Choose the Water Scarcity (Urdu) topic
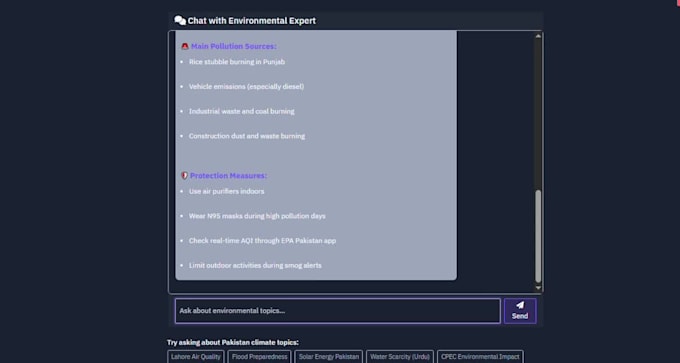Viewport: 680px width, 363px height. pos(400,357)
